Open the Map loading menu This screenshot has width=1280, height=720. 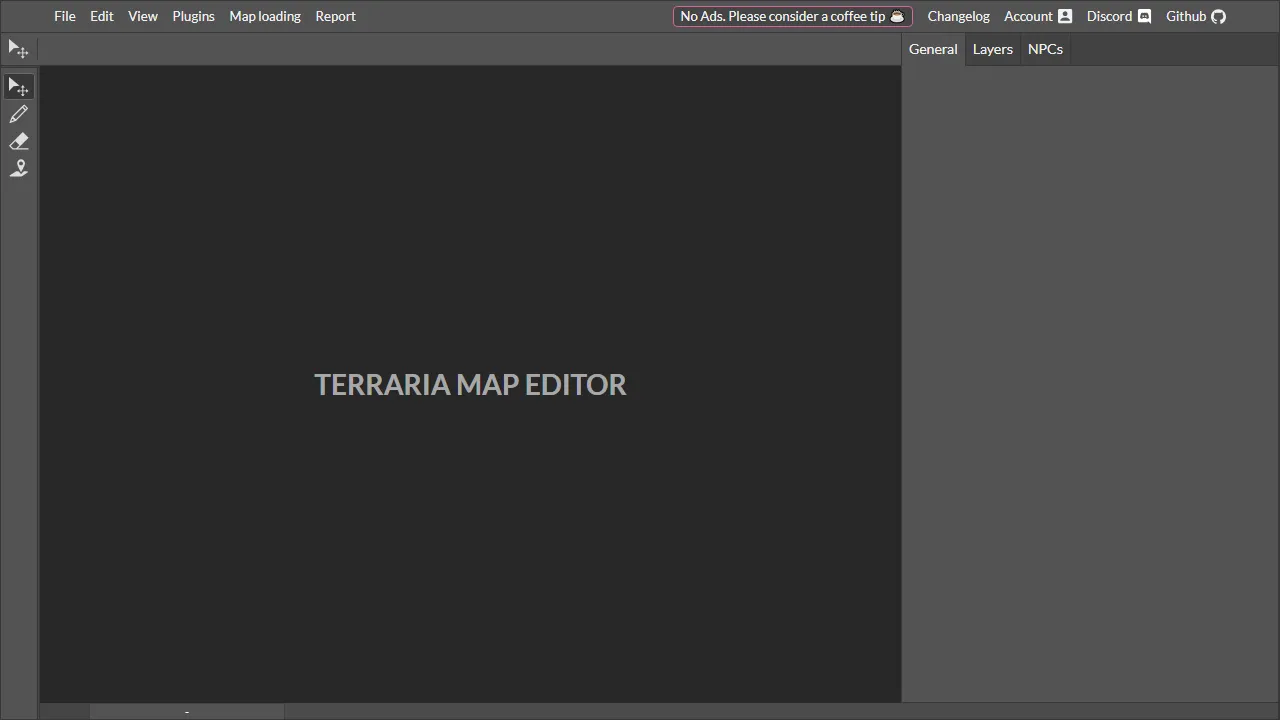pos(264,16)
